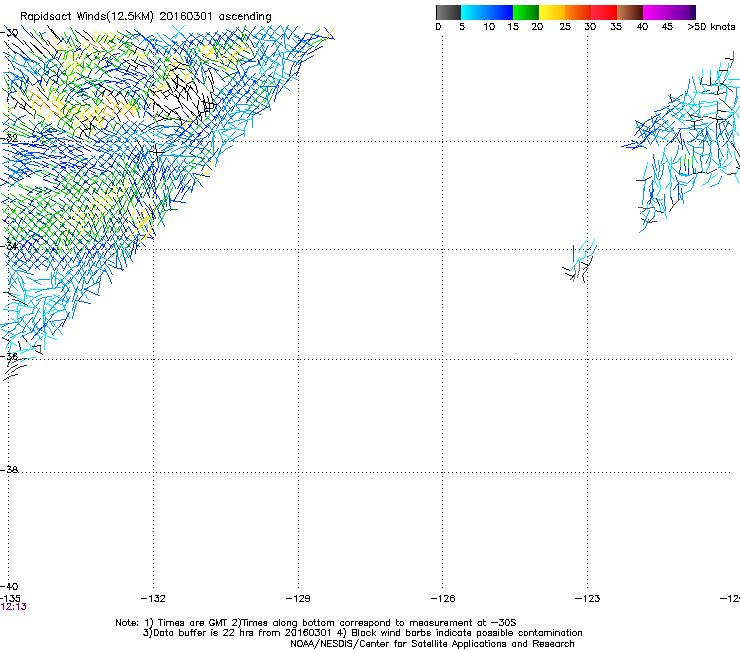Screen dimensions: 740x650
Task: Click the legend label '0'
Action: (x=438, y=27)
